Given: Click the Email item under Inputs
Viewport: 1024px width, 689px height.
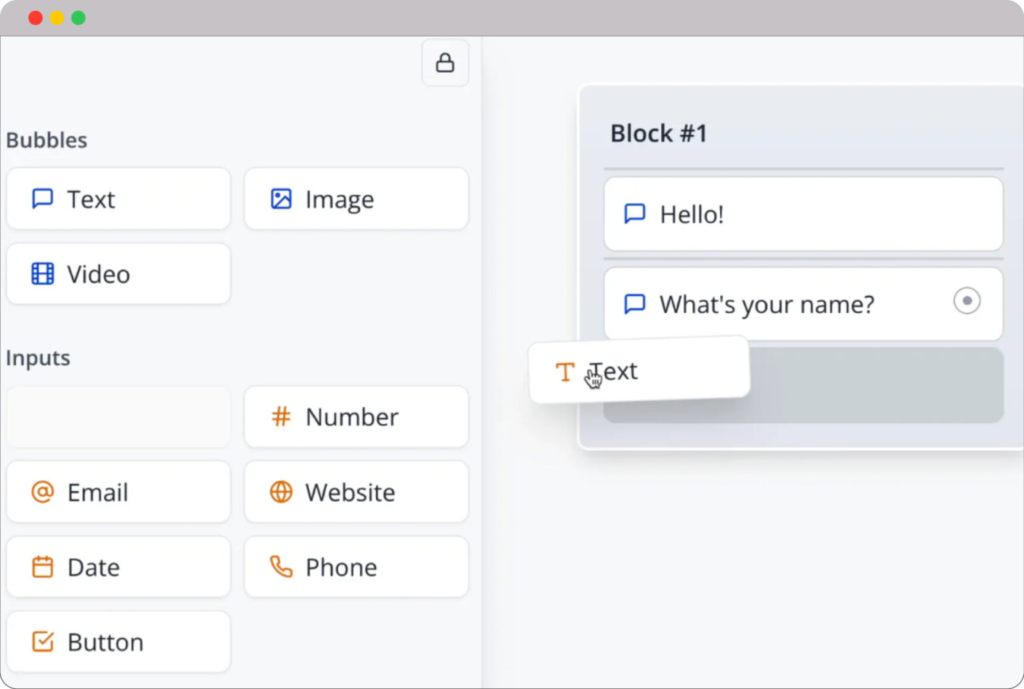Looking at the screenshot, I should 118,492.
